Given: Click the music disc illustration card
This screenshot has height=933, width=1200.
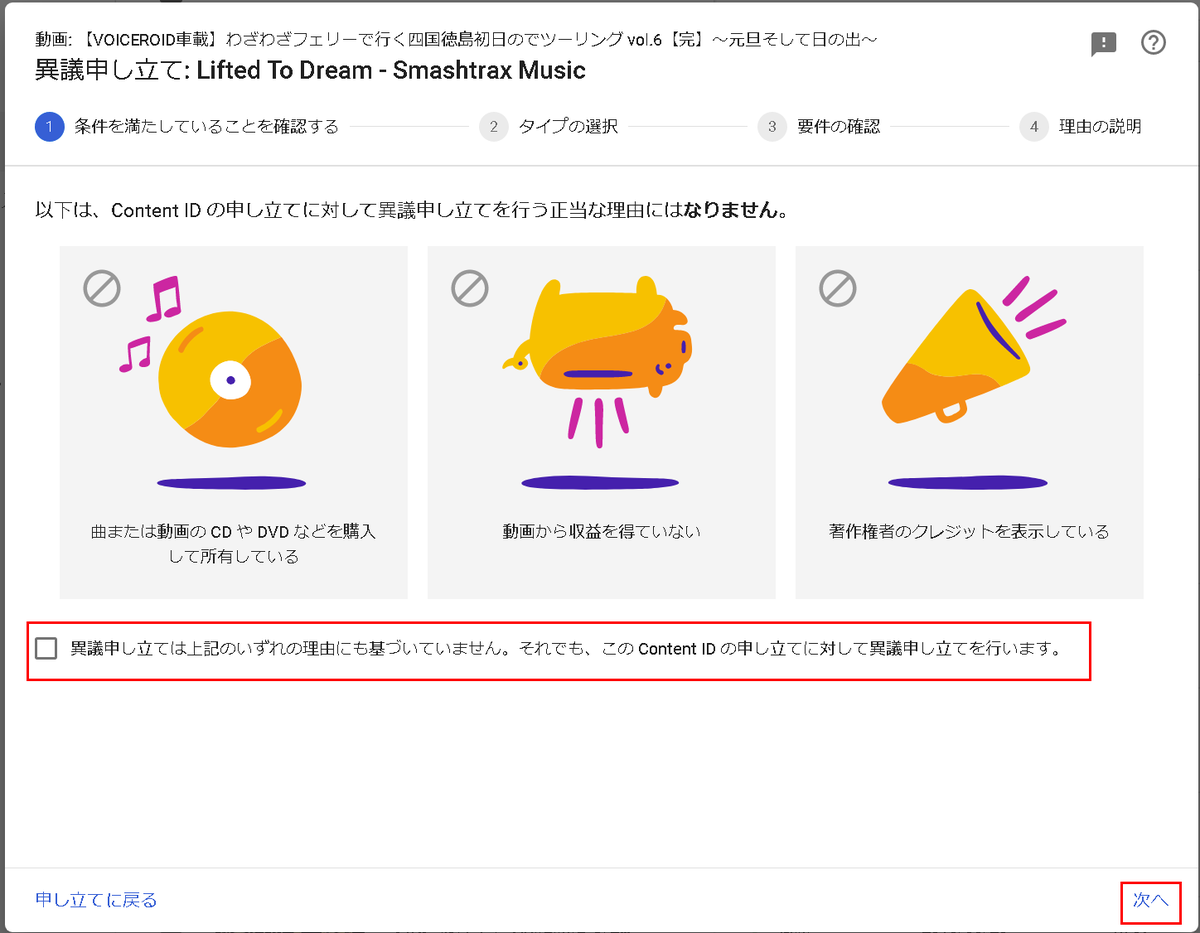Looking at the screenshot, I should [234, 422].
